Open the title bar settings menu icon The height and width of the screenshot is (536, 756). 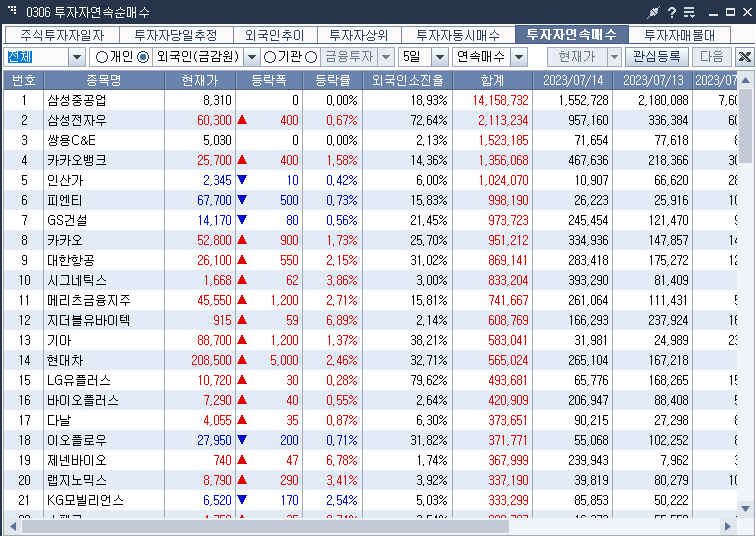click(689, 12)
